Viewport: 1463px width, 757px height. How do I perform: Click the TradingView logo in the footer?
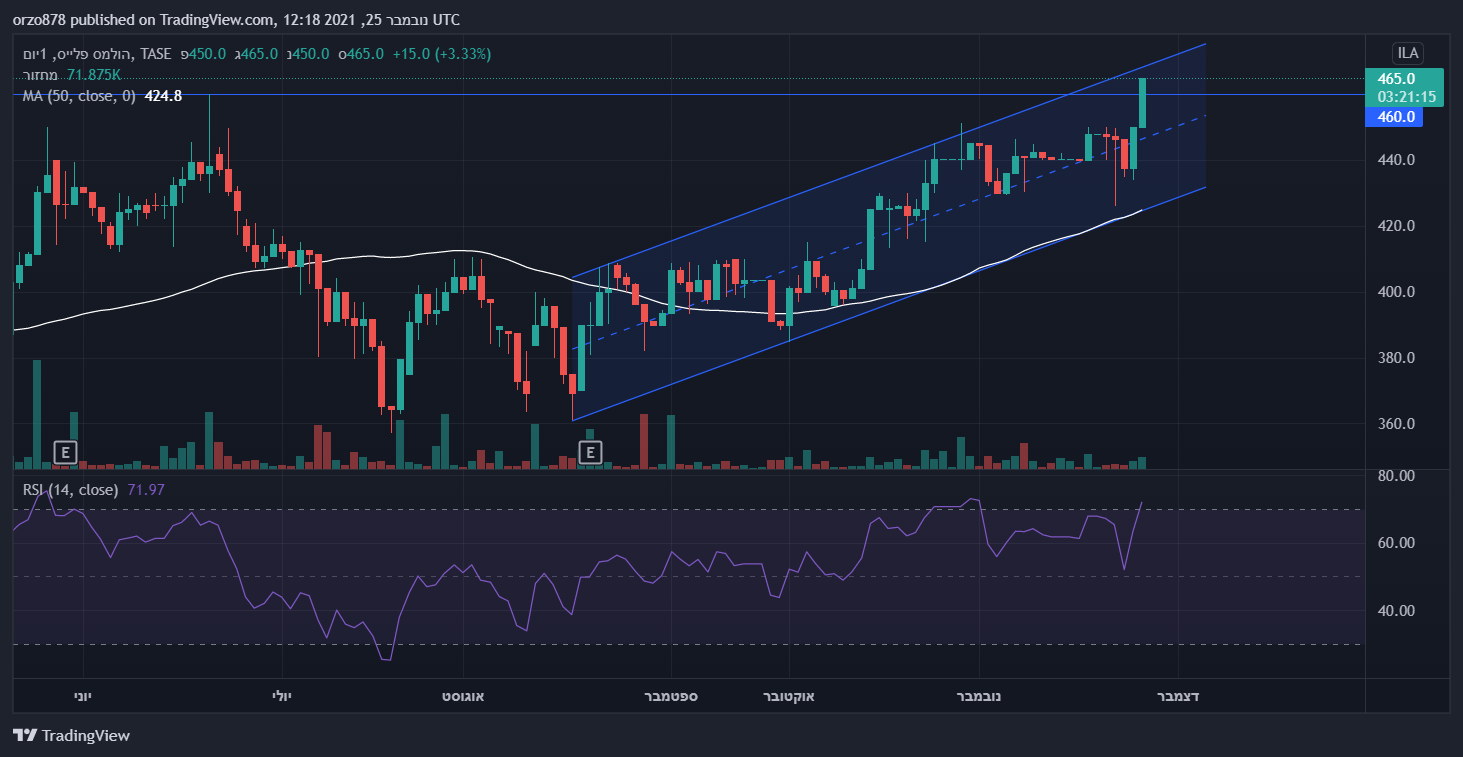72,736
